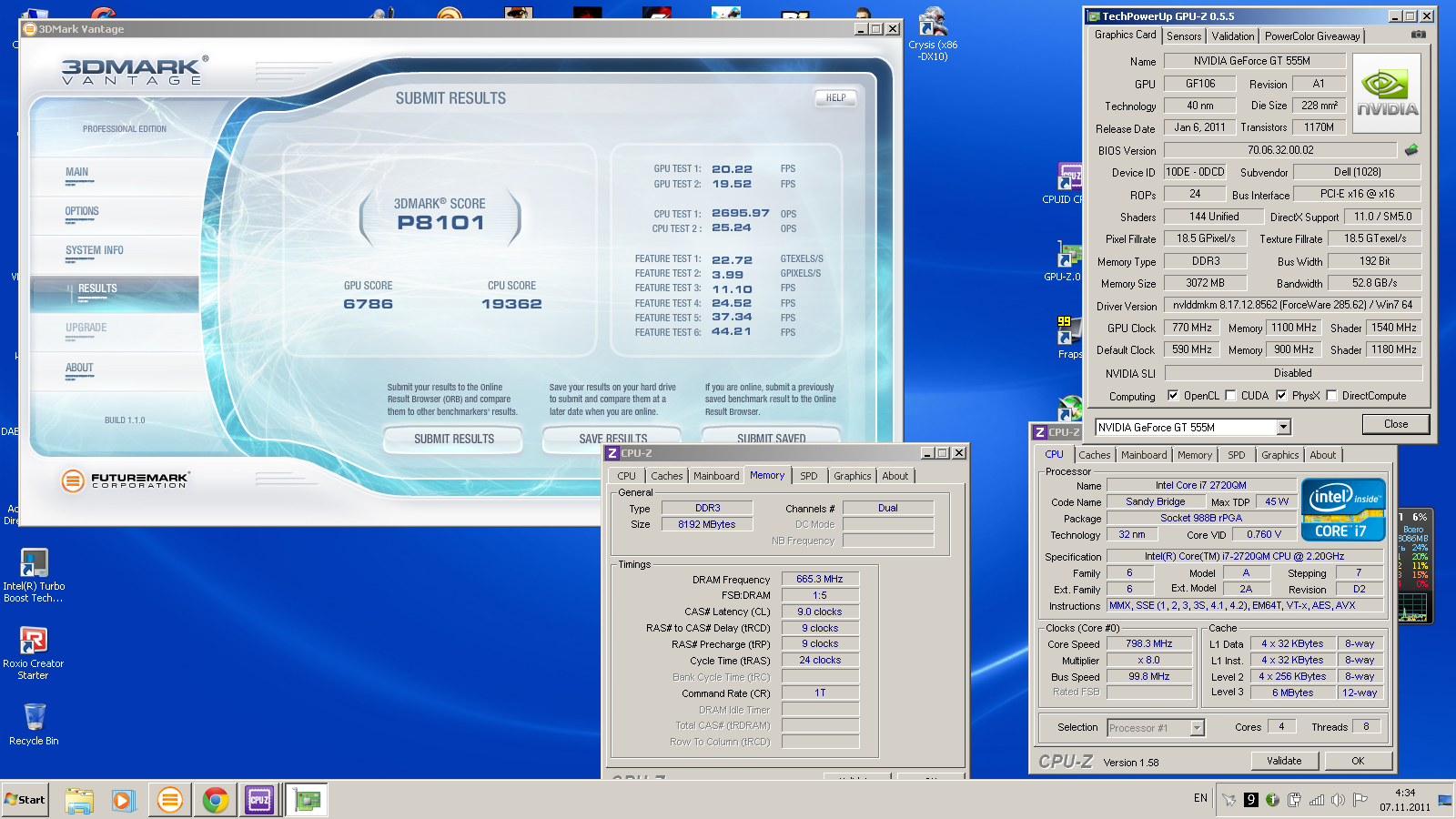Image resolution: width=1456 pixels, height=819 pixels.
Task: Click the volume icon in the system tray
Action: 1338,800
